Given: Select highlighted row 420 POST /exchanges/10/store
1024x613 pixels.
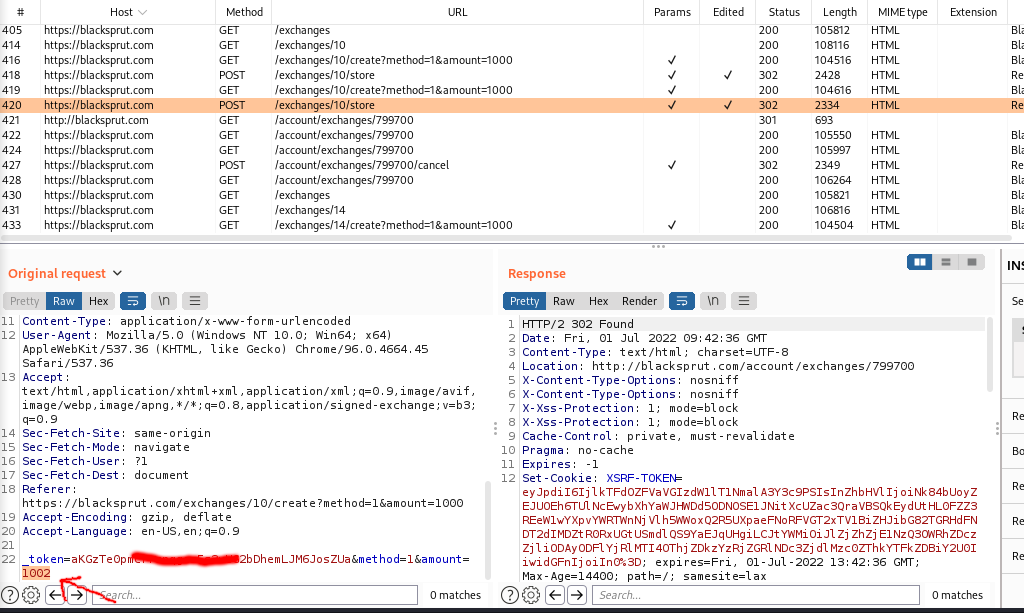Looking at the screenshot, I should coord(512,105).
